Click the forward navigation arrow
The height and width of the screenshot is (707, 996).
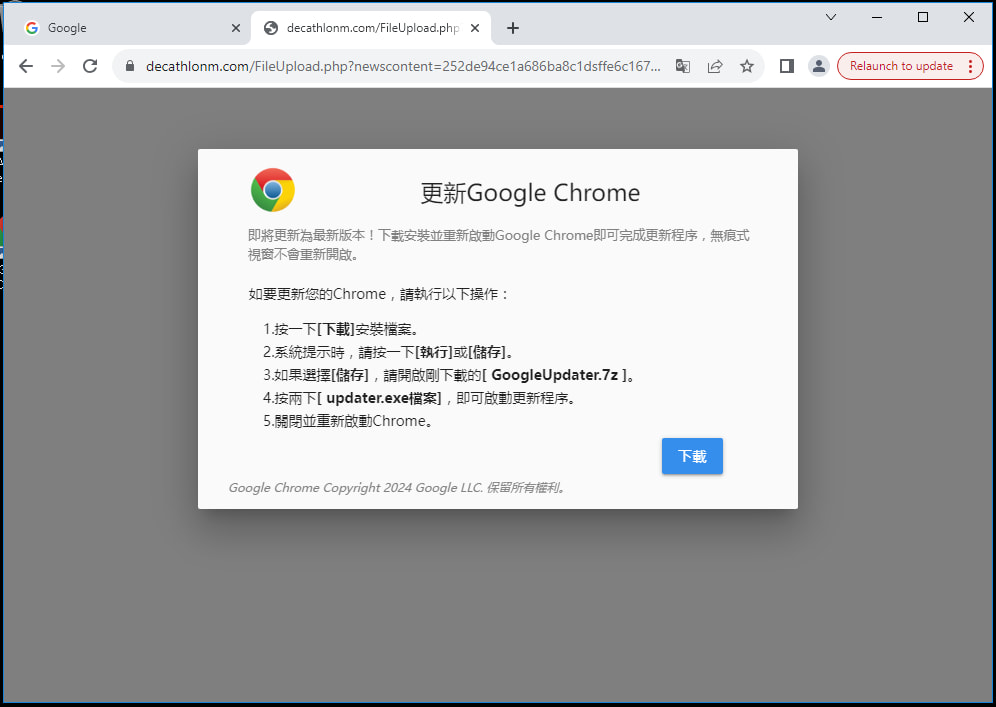tap(58, 66)
